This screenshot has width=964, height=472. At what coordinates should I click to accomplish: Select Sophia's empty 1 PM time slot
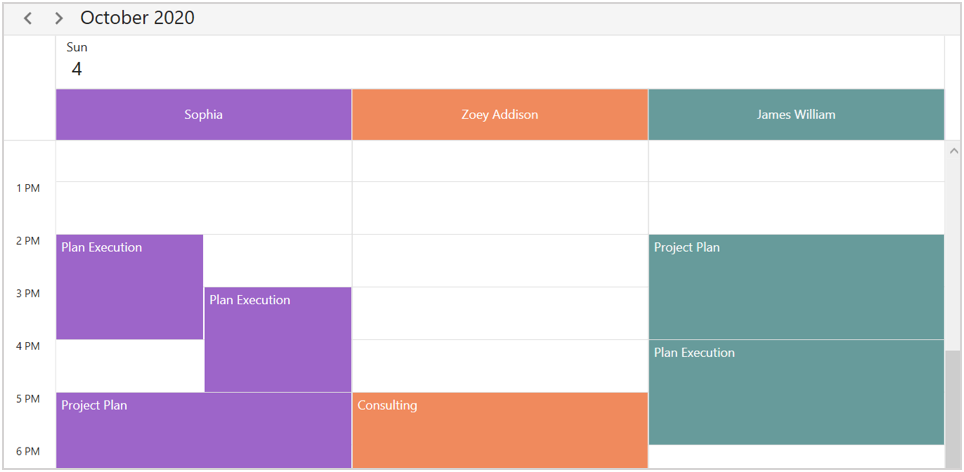(x=203, y=208)
